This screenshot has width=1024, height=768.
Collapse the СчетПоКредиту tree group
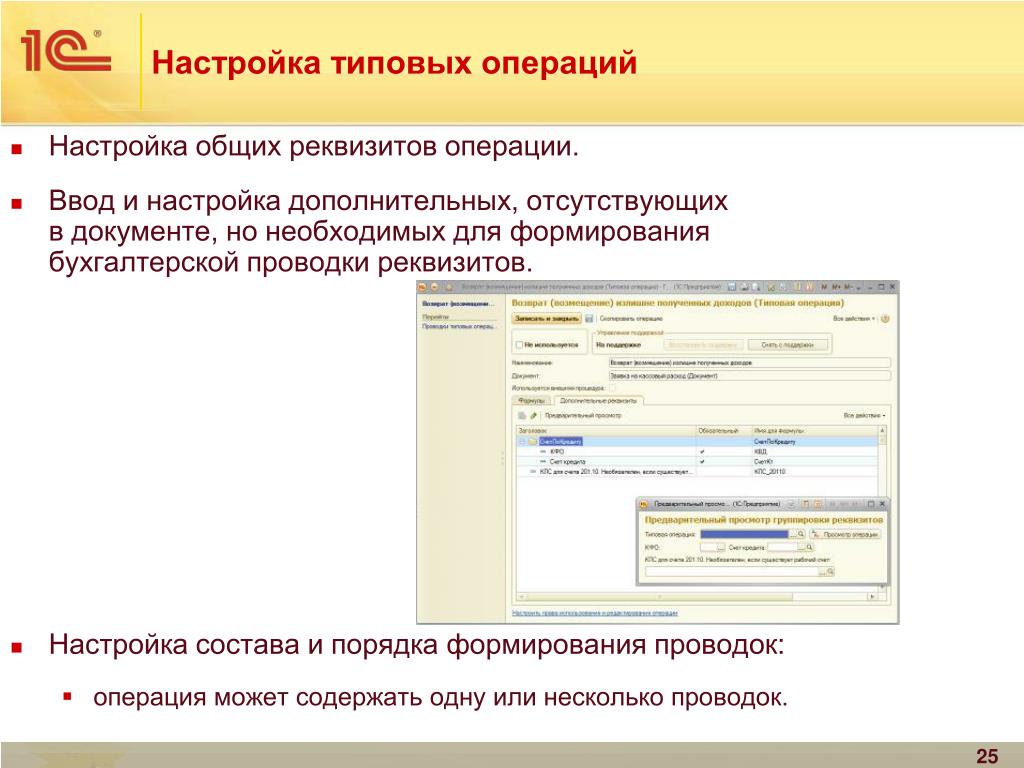(x=521, y=441)
